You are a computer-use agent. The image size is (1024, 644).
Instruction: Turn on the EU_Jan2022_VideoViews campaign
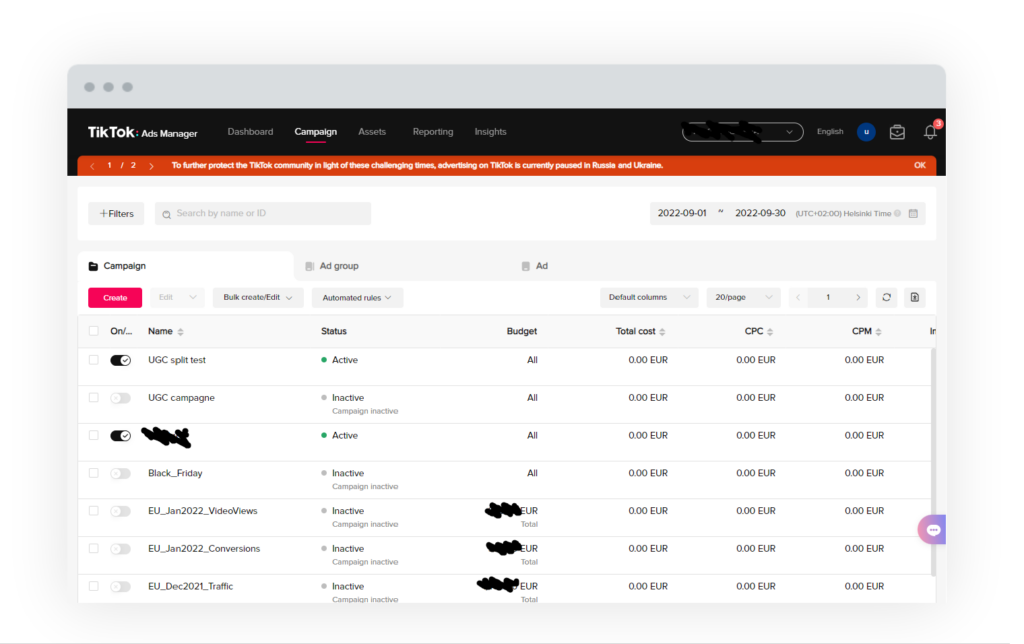tap(120, 511)
